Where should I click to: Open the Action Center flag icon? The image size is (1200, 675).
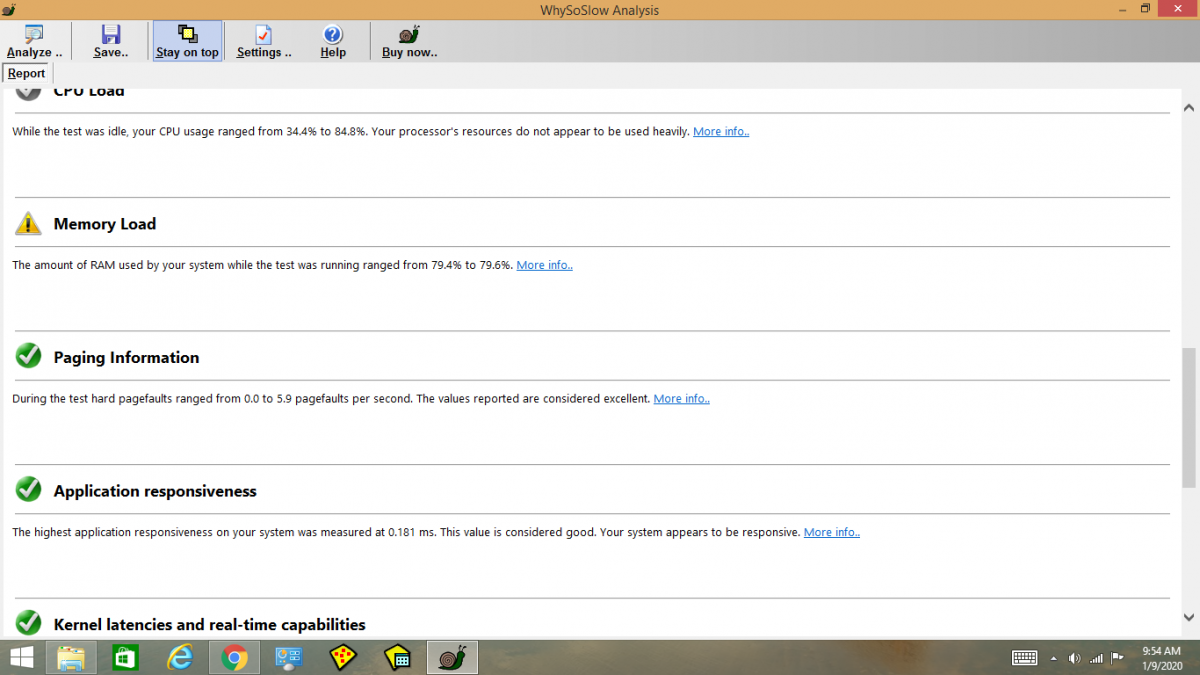[x=1118, y=658]
